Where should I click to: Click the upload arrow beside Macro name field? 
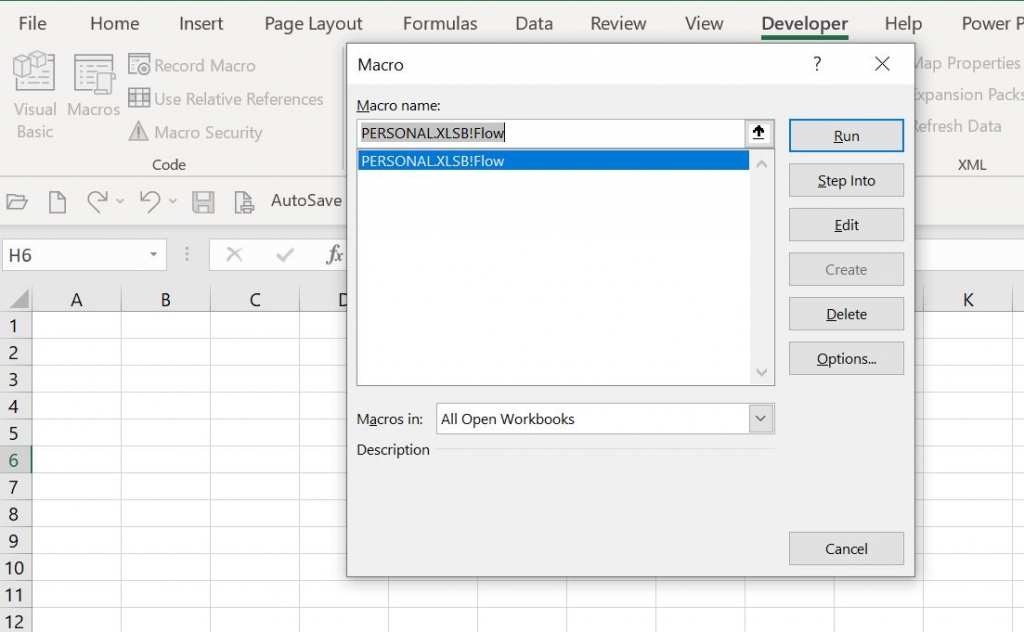point(759,132)
